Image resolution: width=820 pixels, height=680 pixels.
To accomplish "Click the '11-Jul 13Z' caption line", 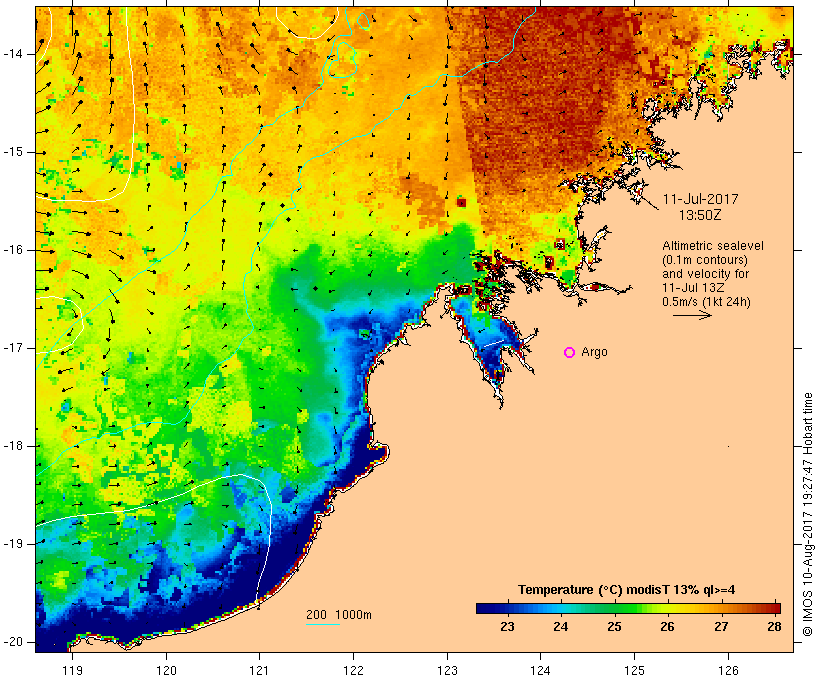I will 693,288.
